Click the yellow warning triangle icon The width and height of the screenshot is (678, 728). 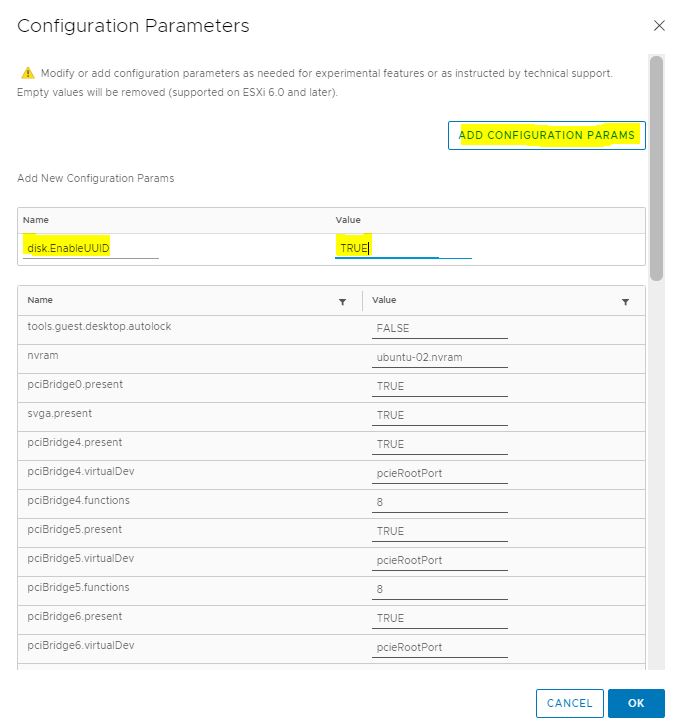(28, 73)
